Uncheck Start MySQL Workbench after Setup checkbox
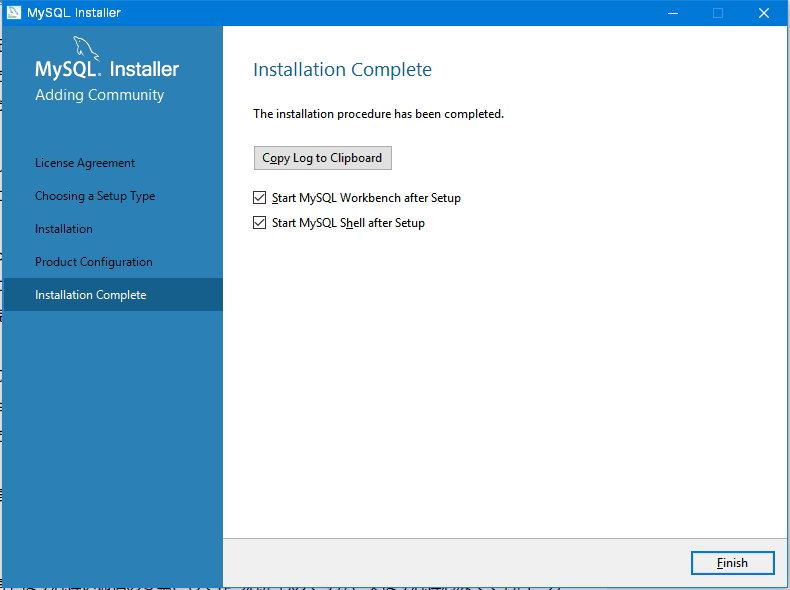This screenshot has height=590, width=790. 260,198
